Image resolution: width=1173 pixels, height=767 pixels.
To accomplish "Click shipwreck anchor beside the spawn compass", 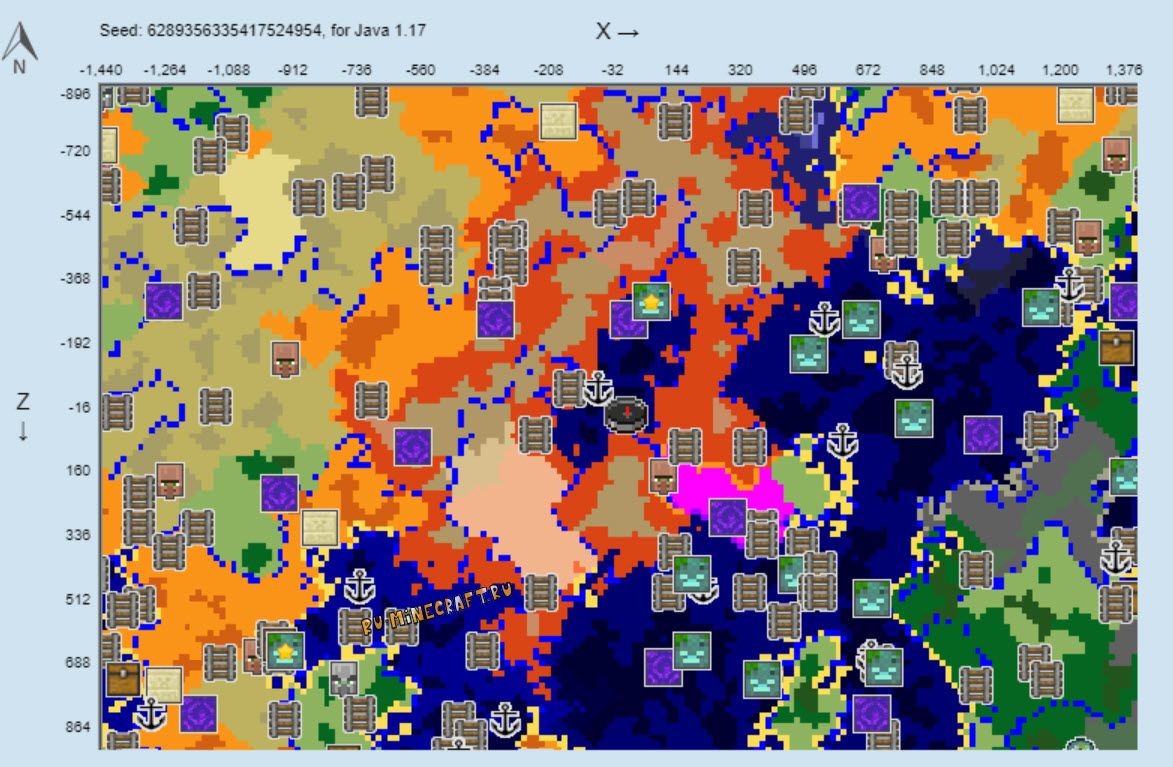I will [598, 388].
